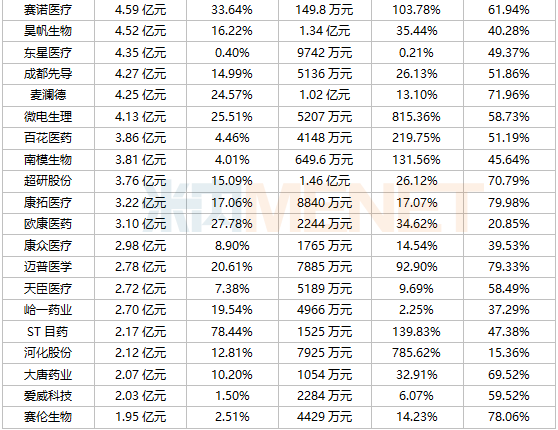Click 百花医药 gross margin 51.19%

click(509, 138)
